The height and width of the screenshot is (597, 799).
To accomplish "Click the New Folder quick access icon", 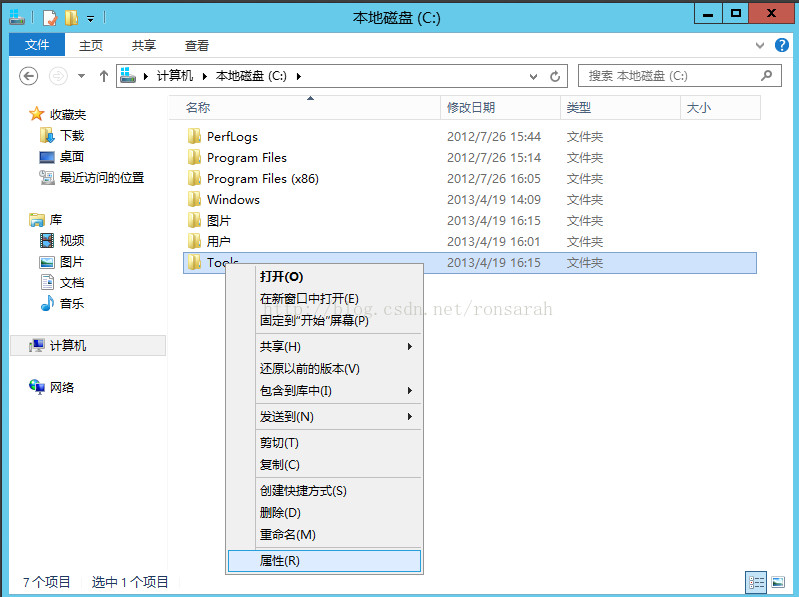I will point(71,18).
